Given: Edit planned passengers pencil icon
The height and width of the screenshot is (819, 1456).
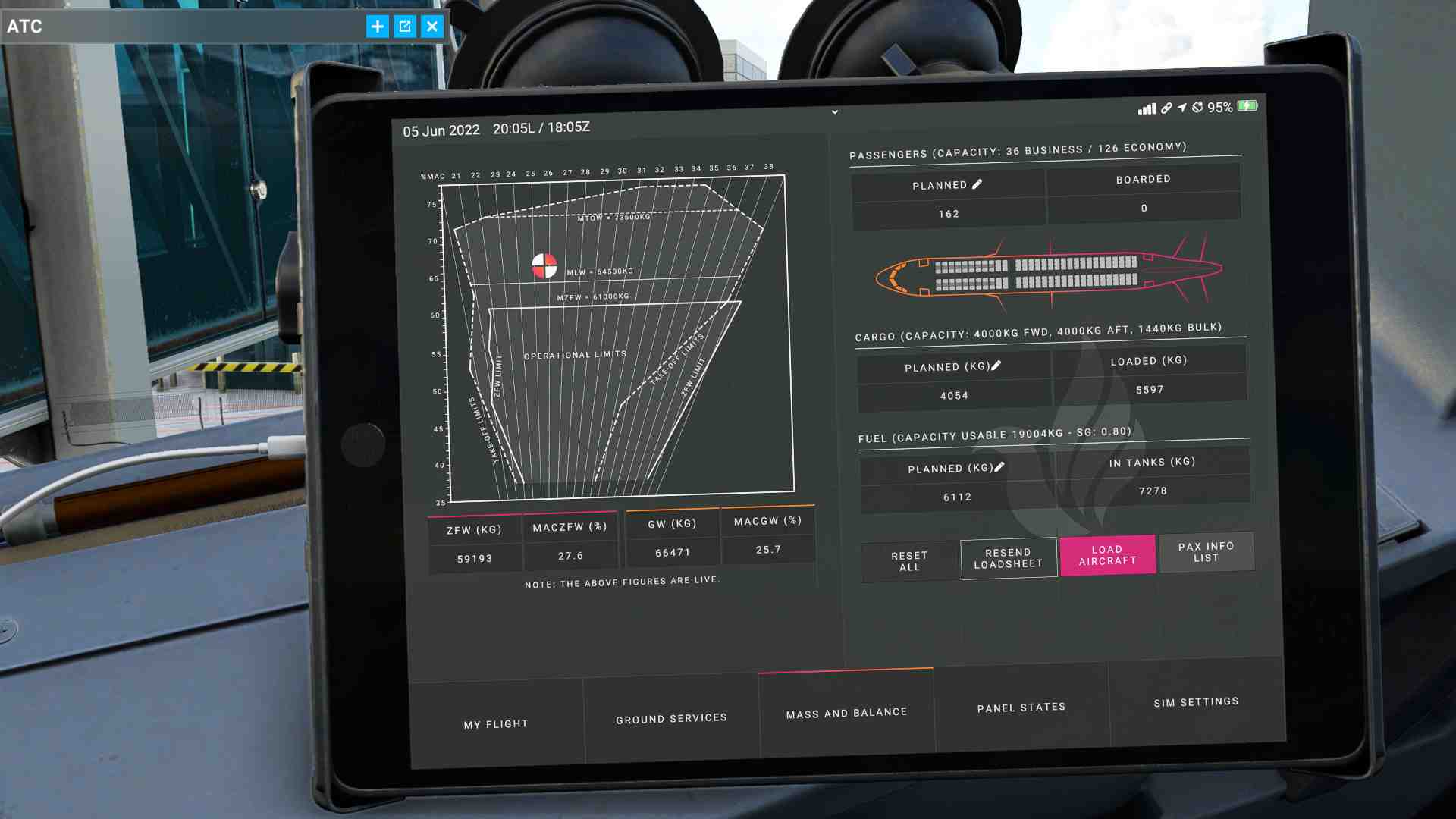Looking at the screenshot, I should tap(977, 184).
